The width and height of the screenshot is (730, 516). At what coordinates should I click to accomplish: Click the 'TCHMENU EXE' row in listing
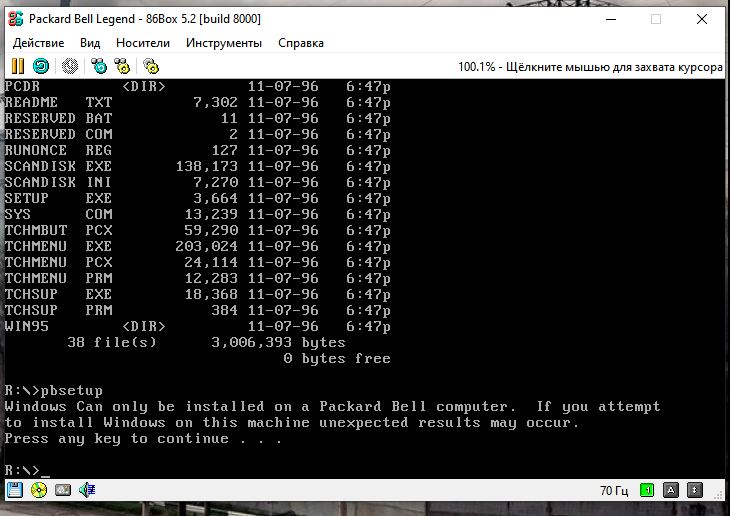(x=197, y=246)
